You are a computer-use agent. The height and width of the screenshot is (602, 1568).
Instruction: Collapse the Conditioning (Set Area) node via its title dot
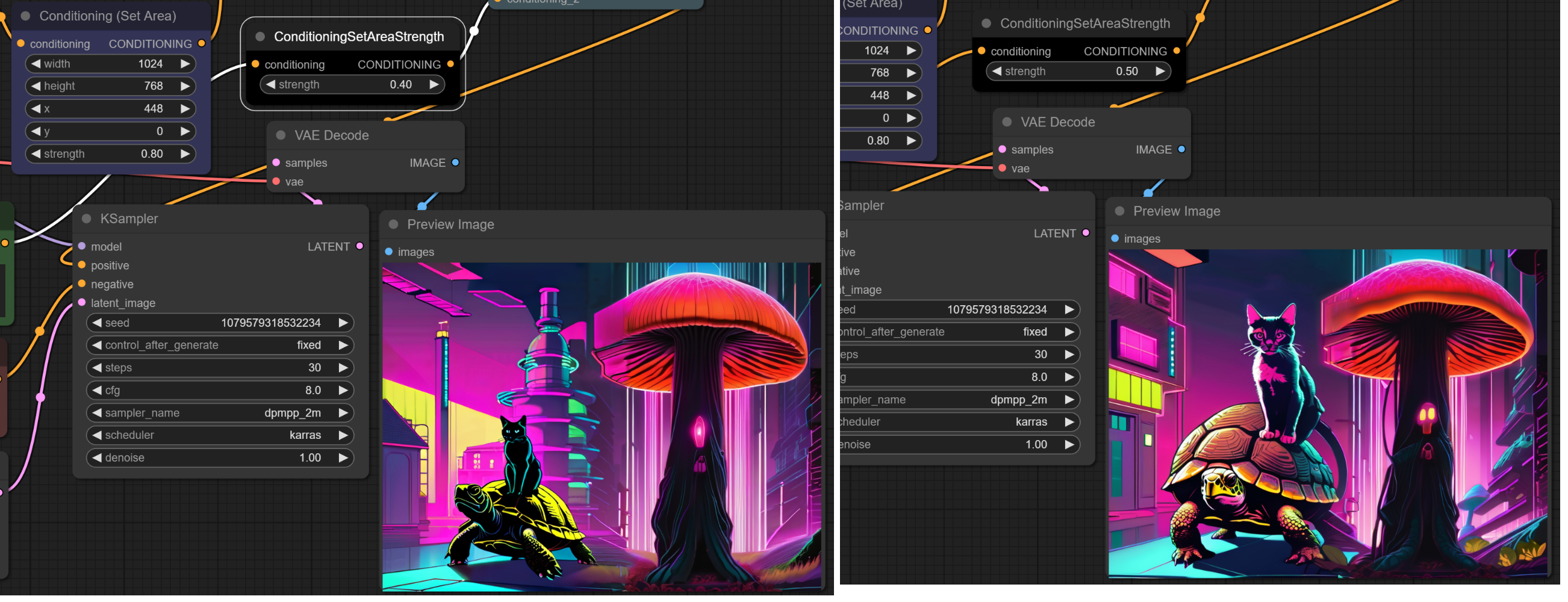[25, 16]
